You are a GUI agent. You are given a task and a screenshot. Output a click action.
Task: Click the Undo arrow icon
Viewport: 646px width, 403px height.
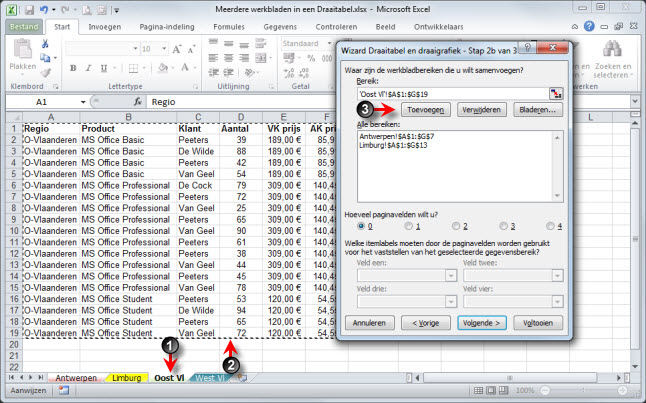point(44,10)
